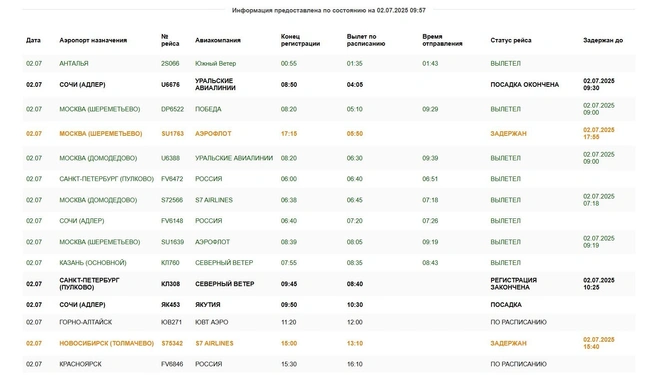The image size is (656, 375).
Task: Click scheduled departure '10:30'
Action: [355, 305]
